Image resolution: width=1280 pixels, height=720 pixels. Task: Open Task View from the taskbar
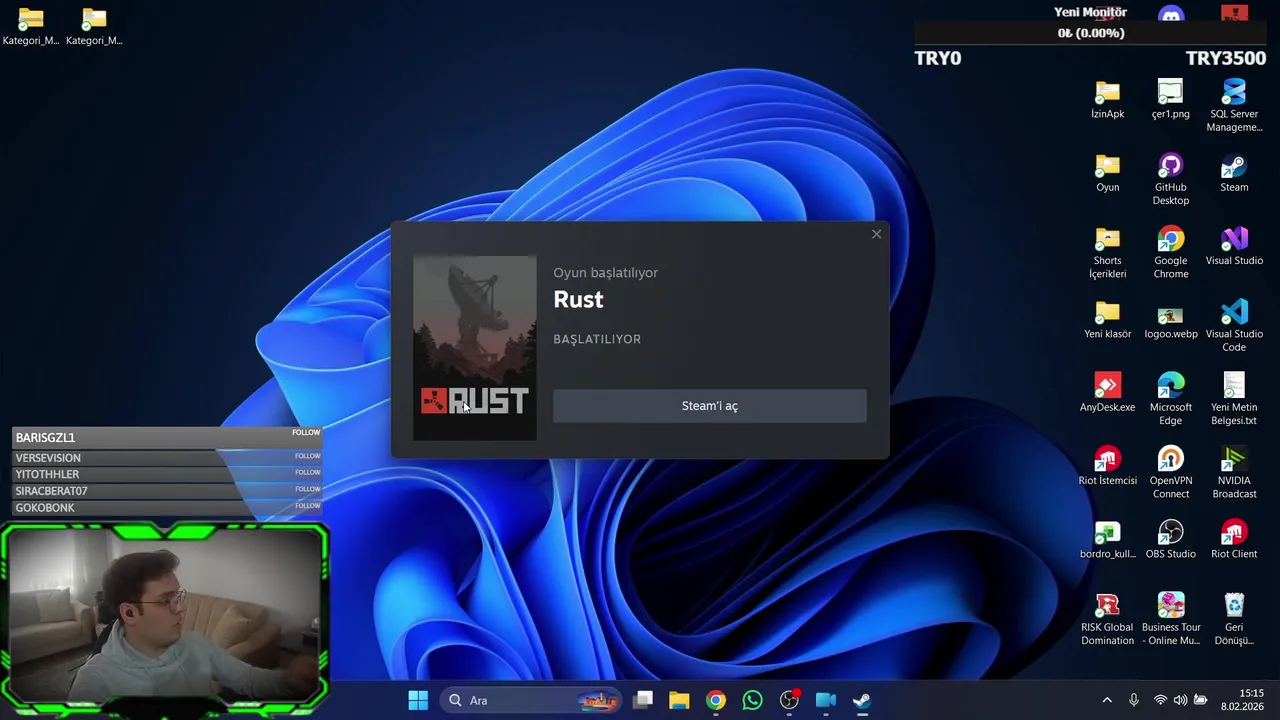point(643,700)
